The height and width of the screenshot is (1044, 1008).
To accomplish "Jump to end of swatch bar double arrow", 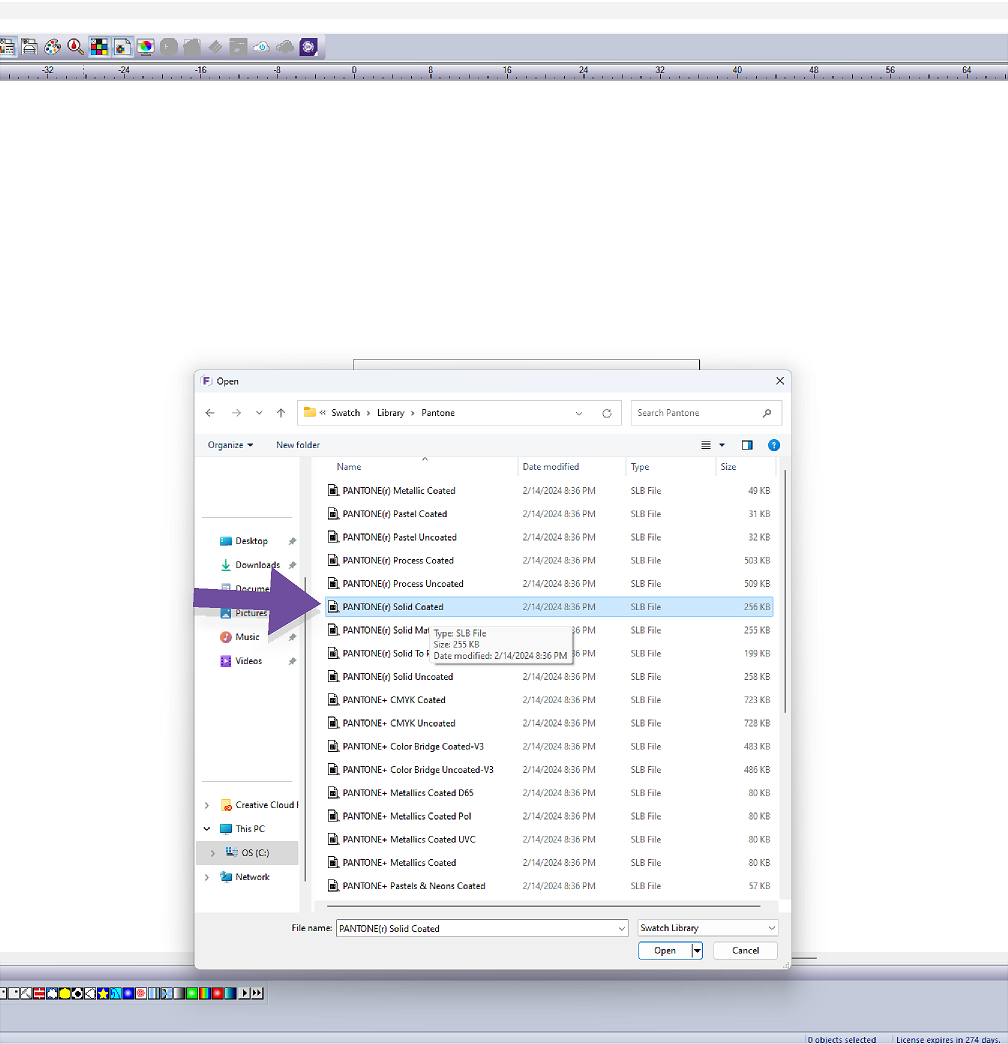I will click(257, 993).
